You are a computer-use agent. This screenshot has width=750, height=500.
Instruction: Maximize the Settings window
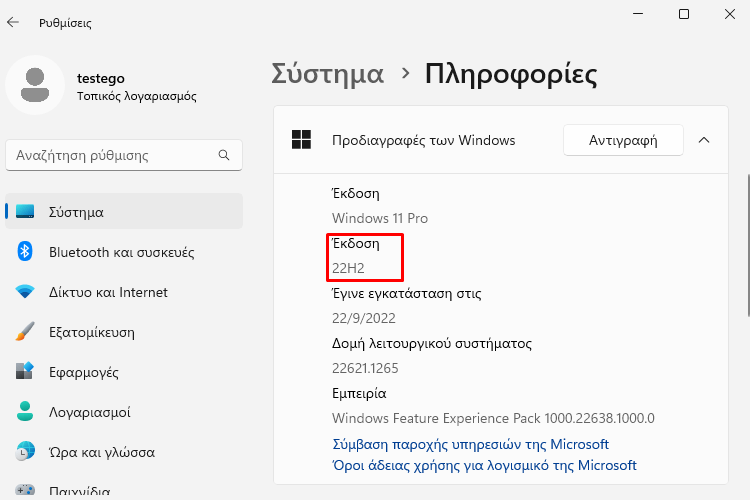point(684,14)
